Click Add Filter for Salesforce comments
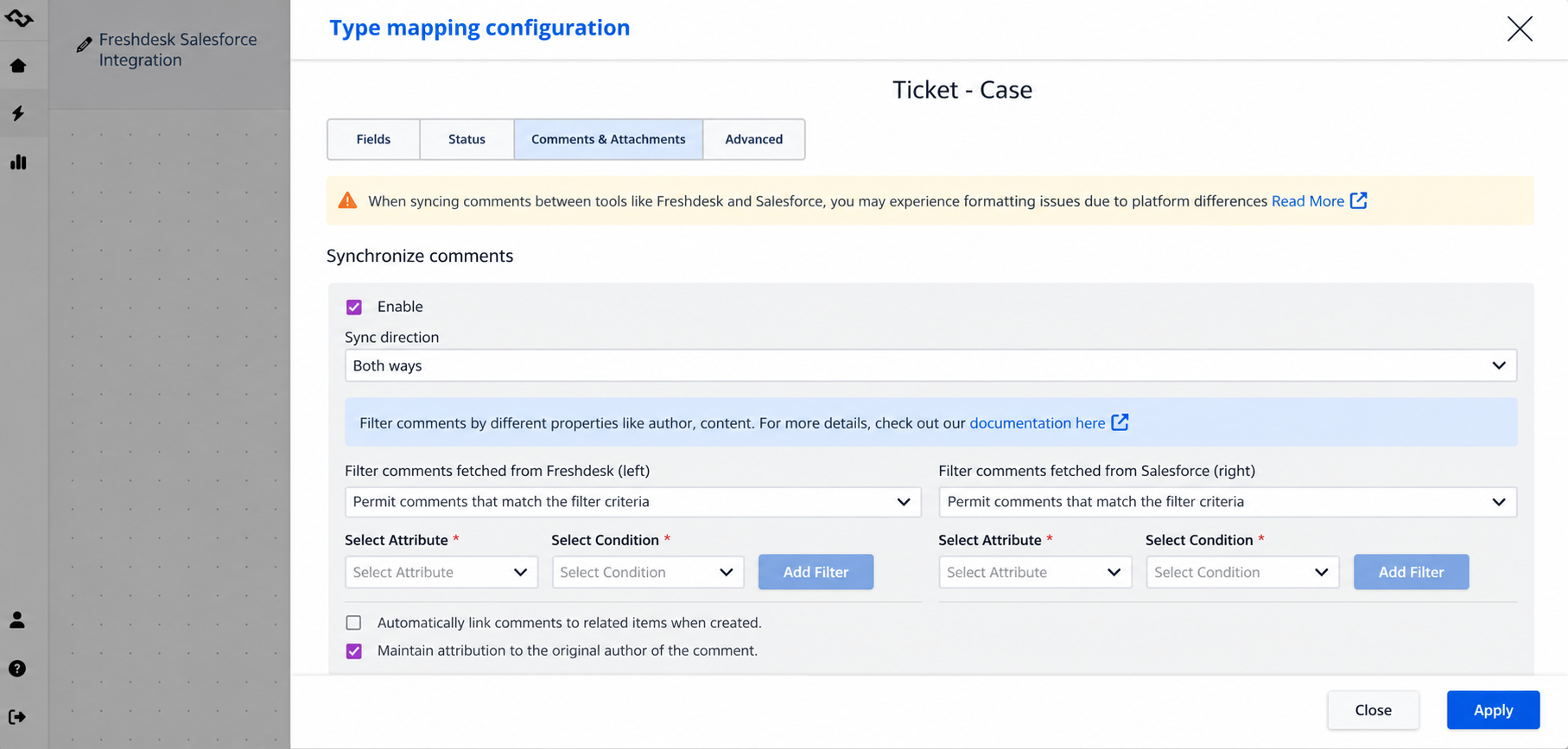Screen dimensions: 1568x749 pos(1411,572)
